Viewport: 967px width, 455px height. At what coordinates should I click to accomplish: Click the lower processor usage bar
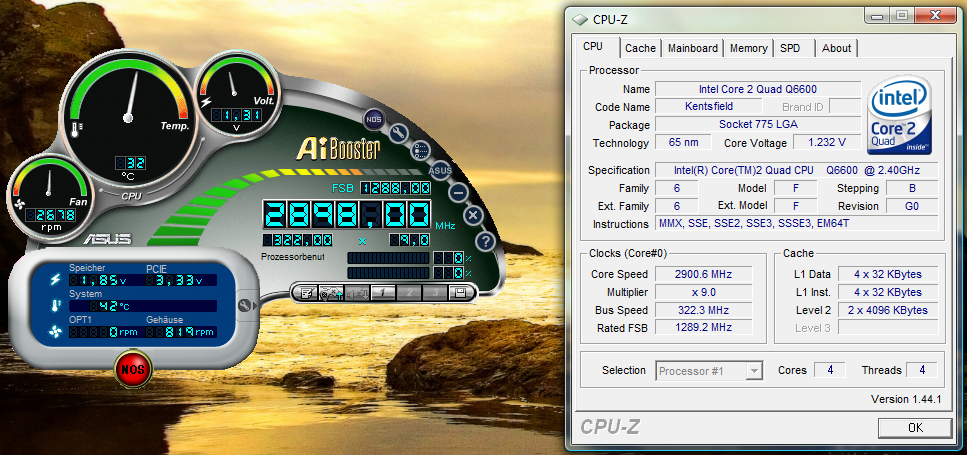coord(388,273)
